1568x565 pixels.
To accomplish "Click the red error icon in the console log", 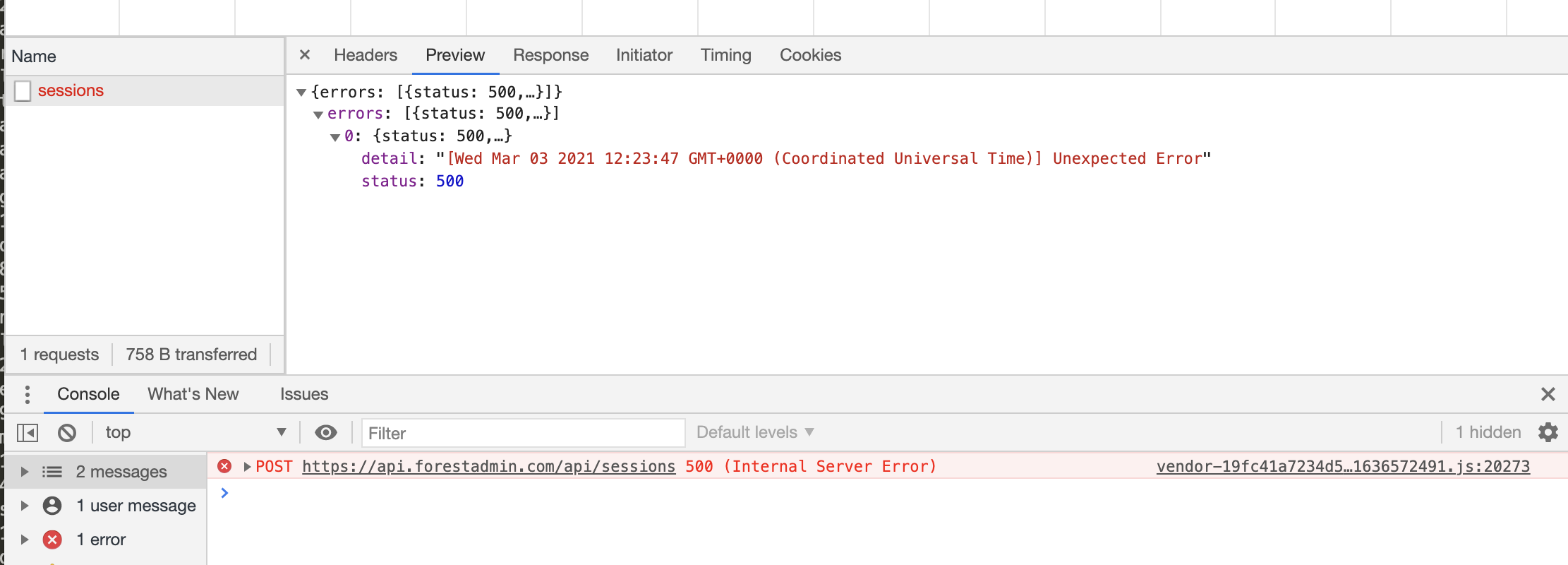I will click(x=224, y=466).
